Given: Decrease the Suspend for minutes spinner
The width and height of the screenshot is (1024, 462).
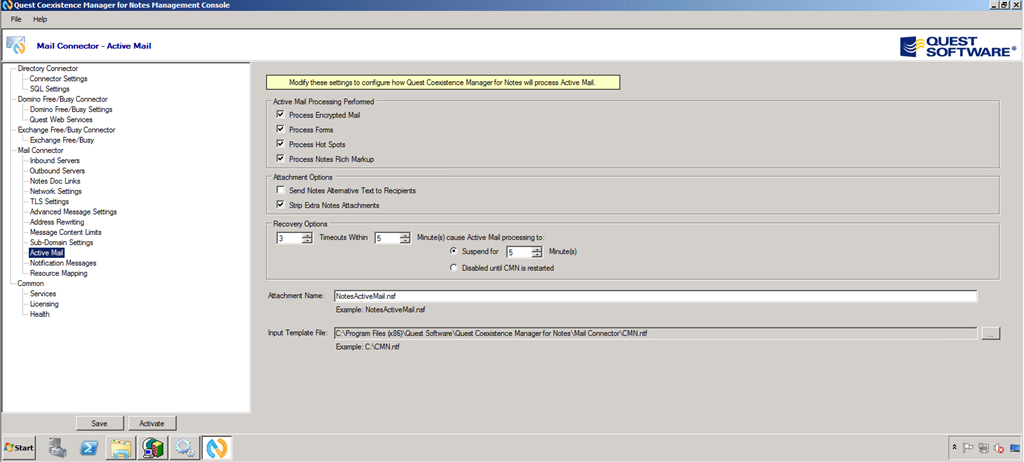Looking at the screenshot, I should click(x=537, y=255).
